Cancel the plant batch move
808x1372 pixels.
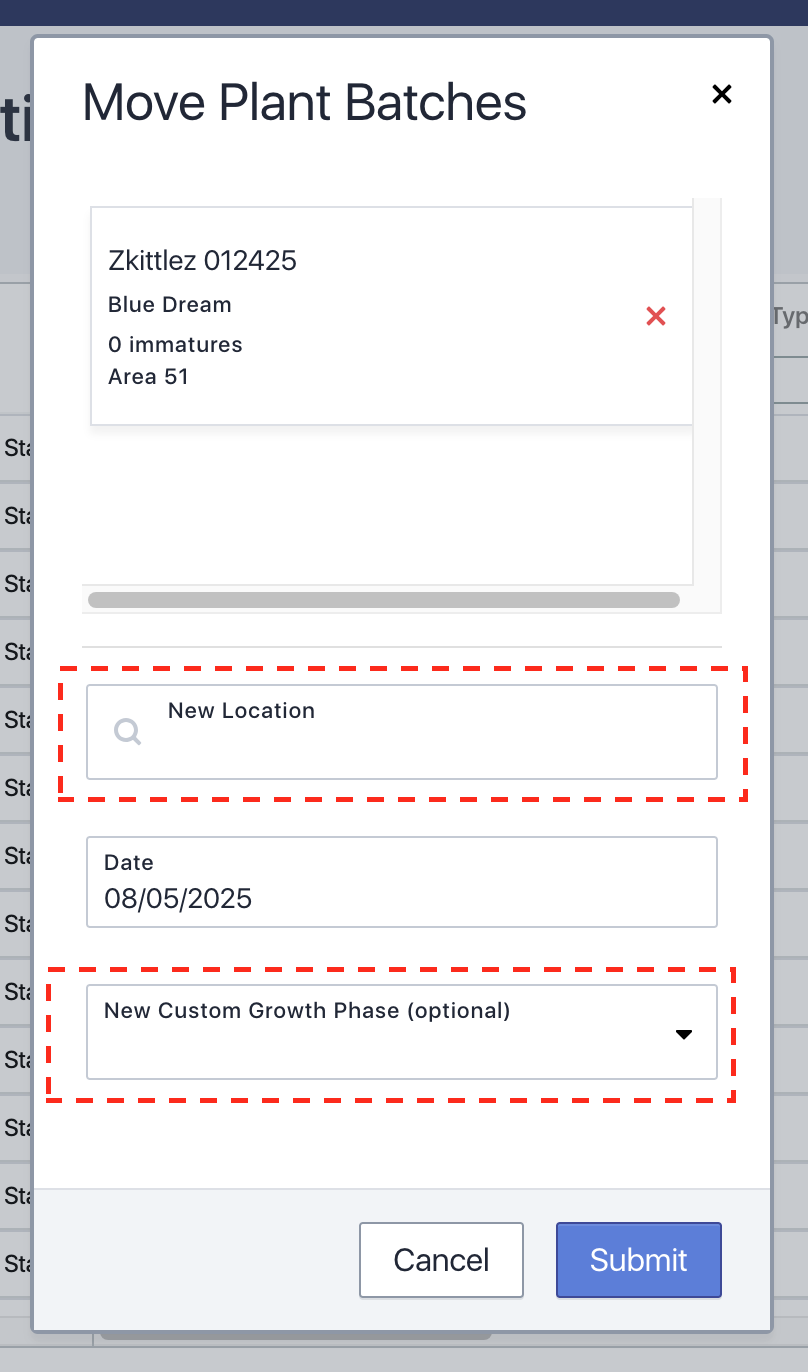point(441,1260)
